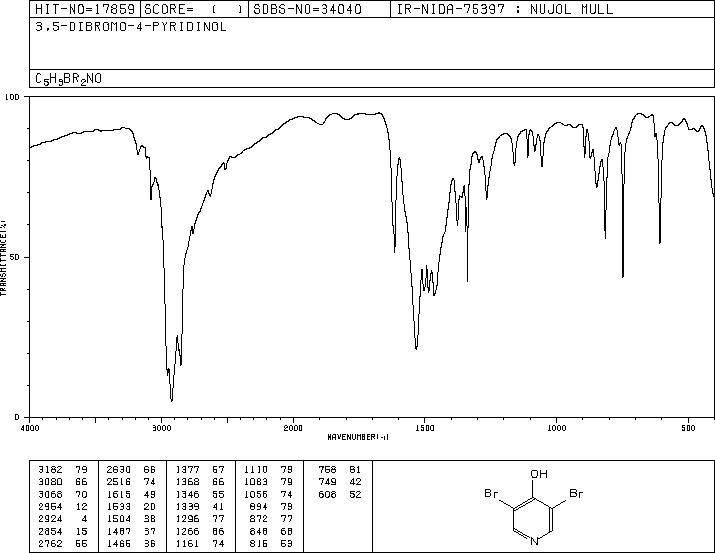The image size is (715, 553).
Task: Click the right Br atom in structure
Action: [576, 493]
